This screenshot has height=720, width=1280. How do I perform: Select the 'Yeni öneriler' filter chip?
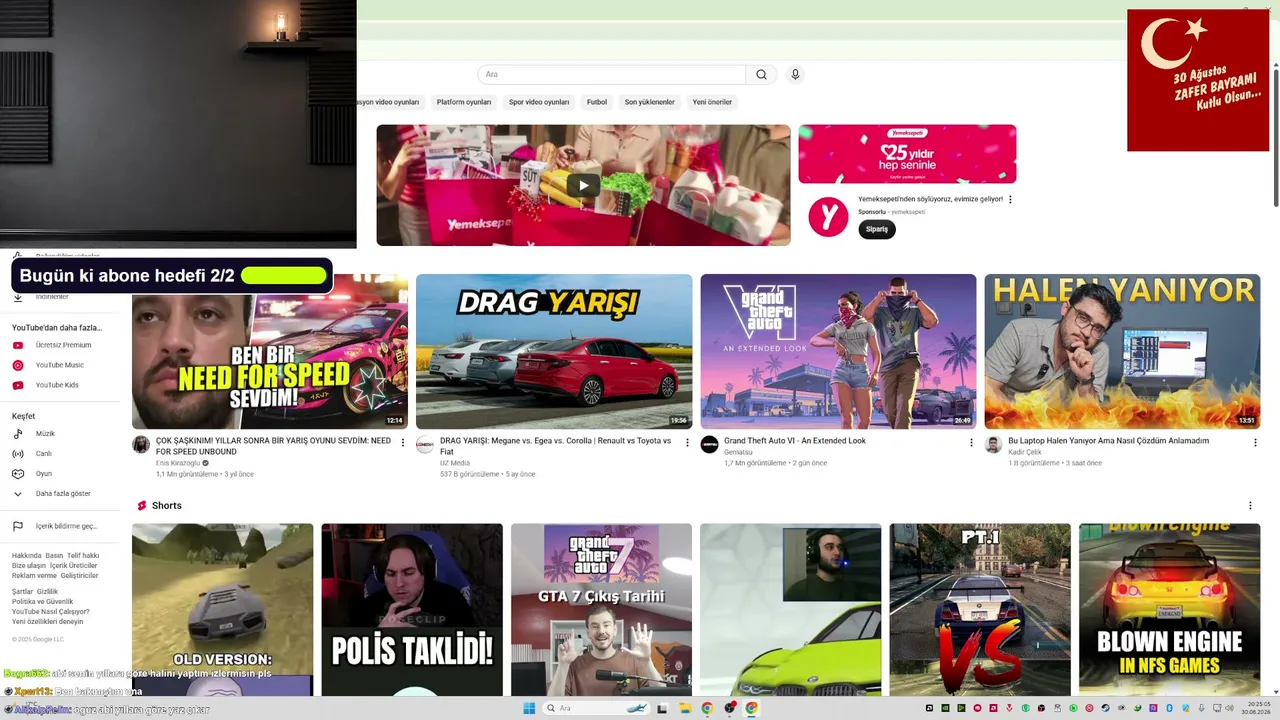712,102
